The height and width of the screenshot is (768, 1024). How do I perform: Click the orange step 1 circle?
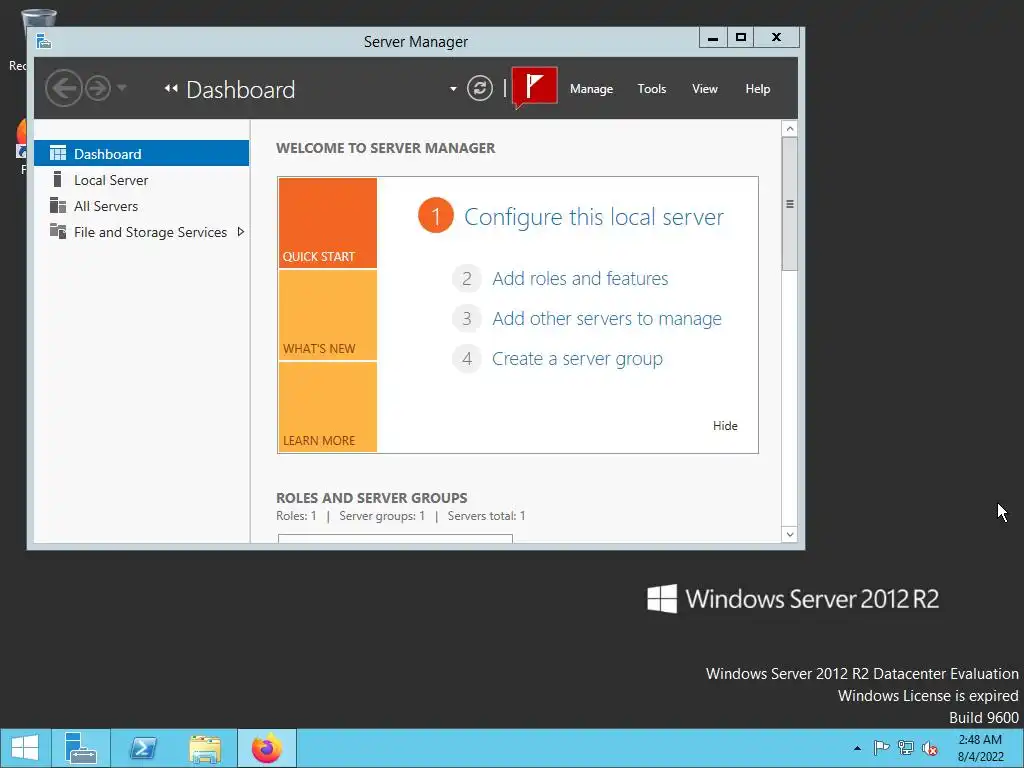pyautogui.click(x=436, y=216)
